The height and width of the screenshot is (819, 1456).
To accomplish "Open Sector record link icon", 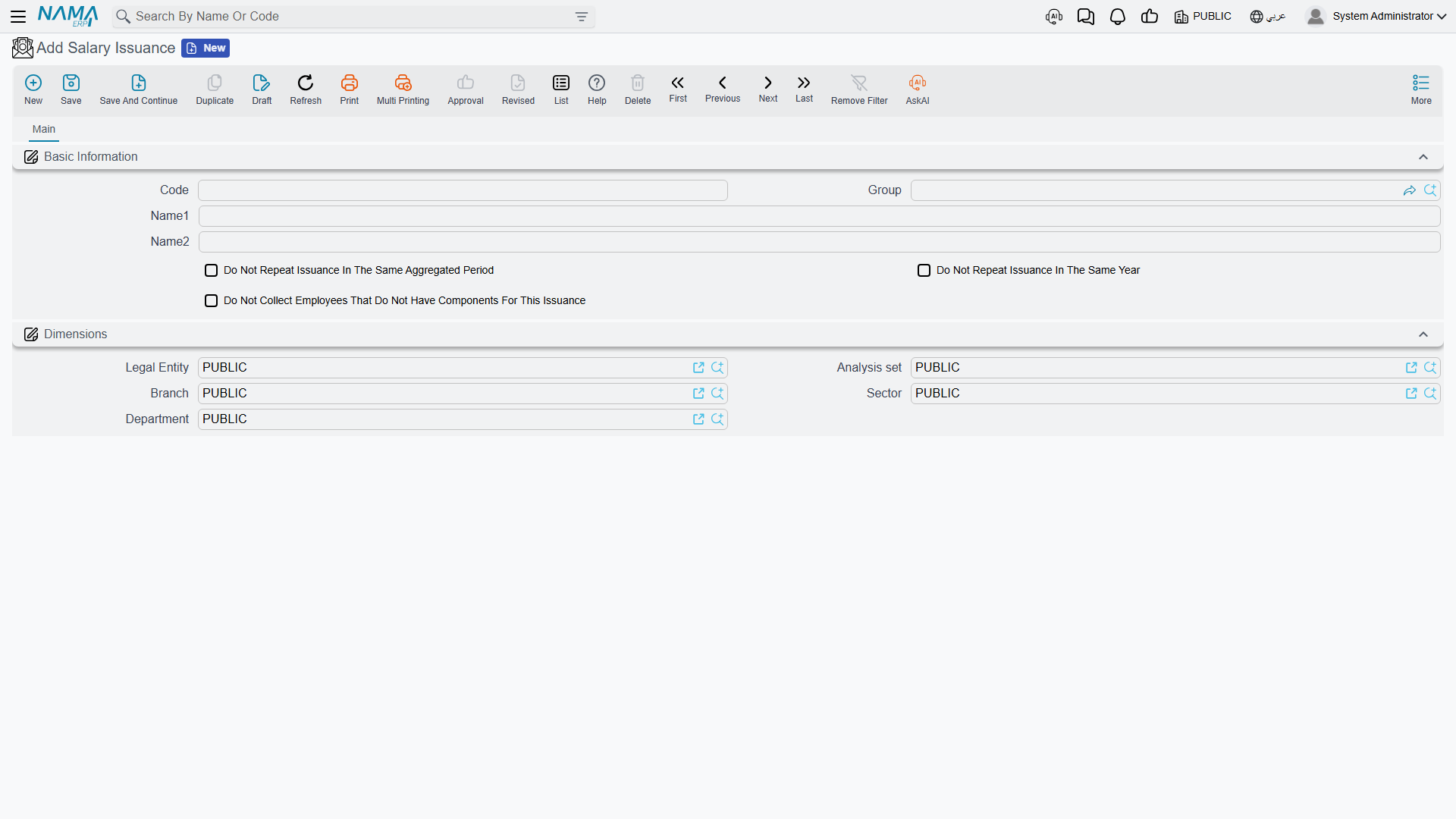I will (1411, 394).
